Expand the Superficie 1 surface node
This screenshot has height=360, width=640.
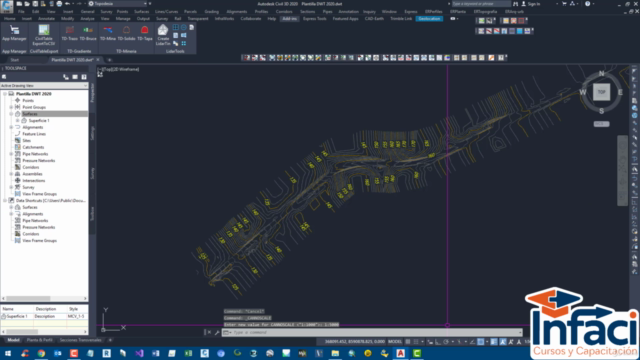[x=18, y=120]
